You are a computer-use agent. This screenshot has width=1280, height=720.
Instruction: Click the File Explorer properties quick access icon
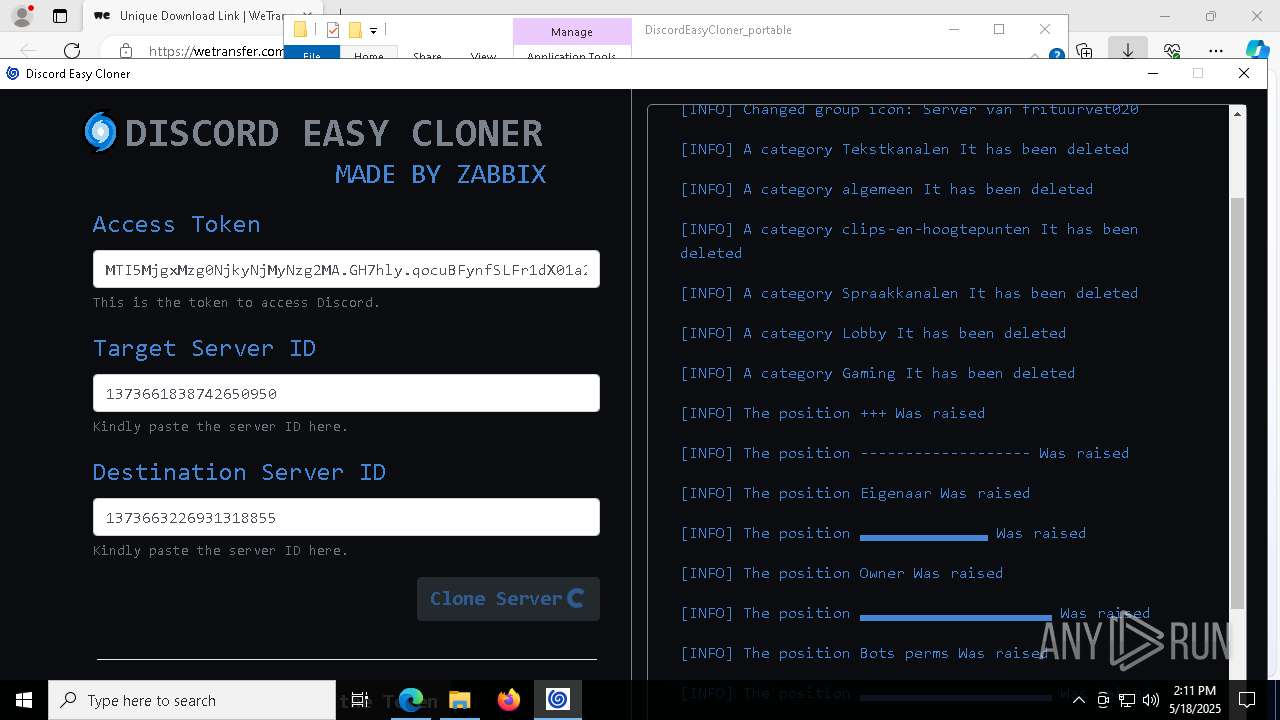[x=333, y=30]
